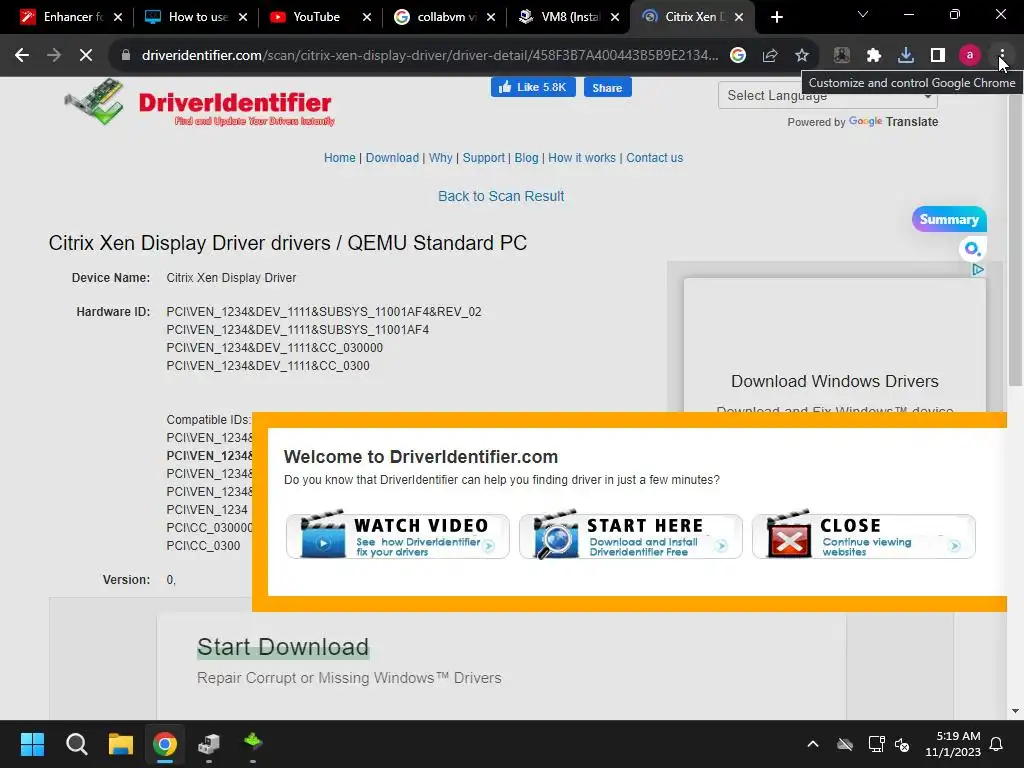The height and width of the screenshot is (768, 1024).
Task: Toggle the browser side panel
Action: [x=938, y=56]
